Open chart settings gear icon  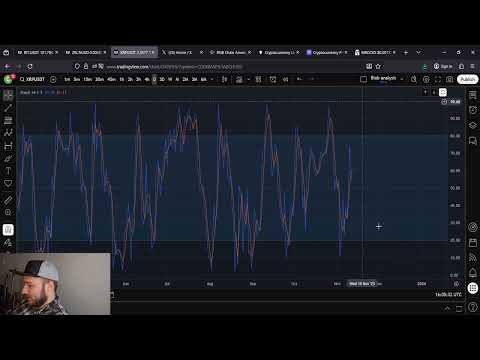point(426,79)
